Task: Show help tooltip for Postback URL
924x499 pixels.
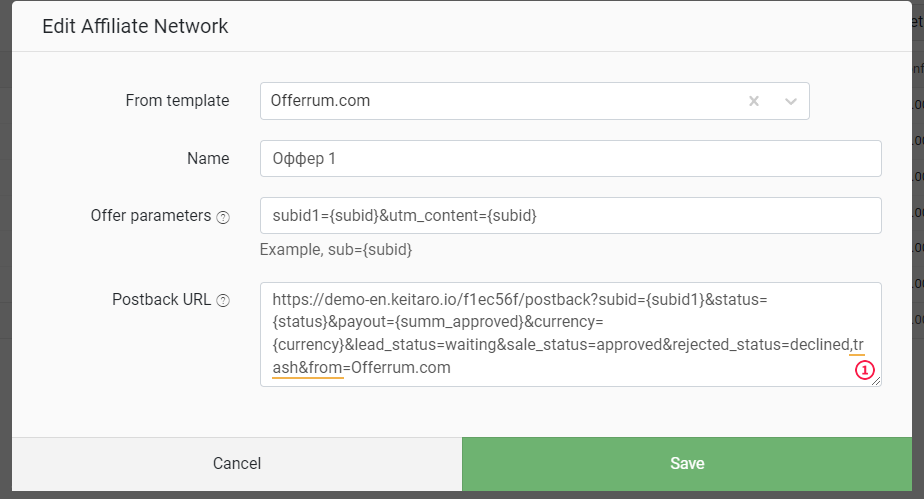Action: coord(223,300)
